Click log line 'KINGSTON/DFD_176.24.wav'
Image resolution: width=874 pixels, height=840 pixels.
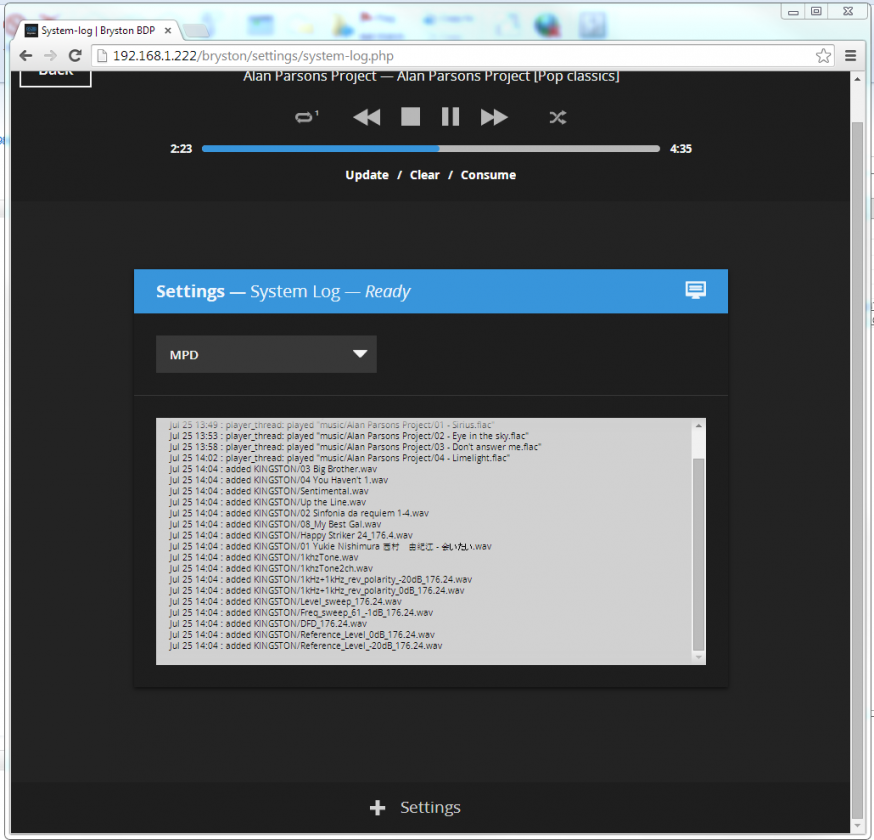pyautogui.click(x=268, y=624)
